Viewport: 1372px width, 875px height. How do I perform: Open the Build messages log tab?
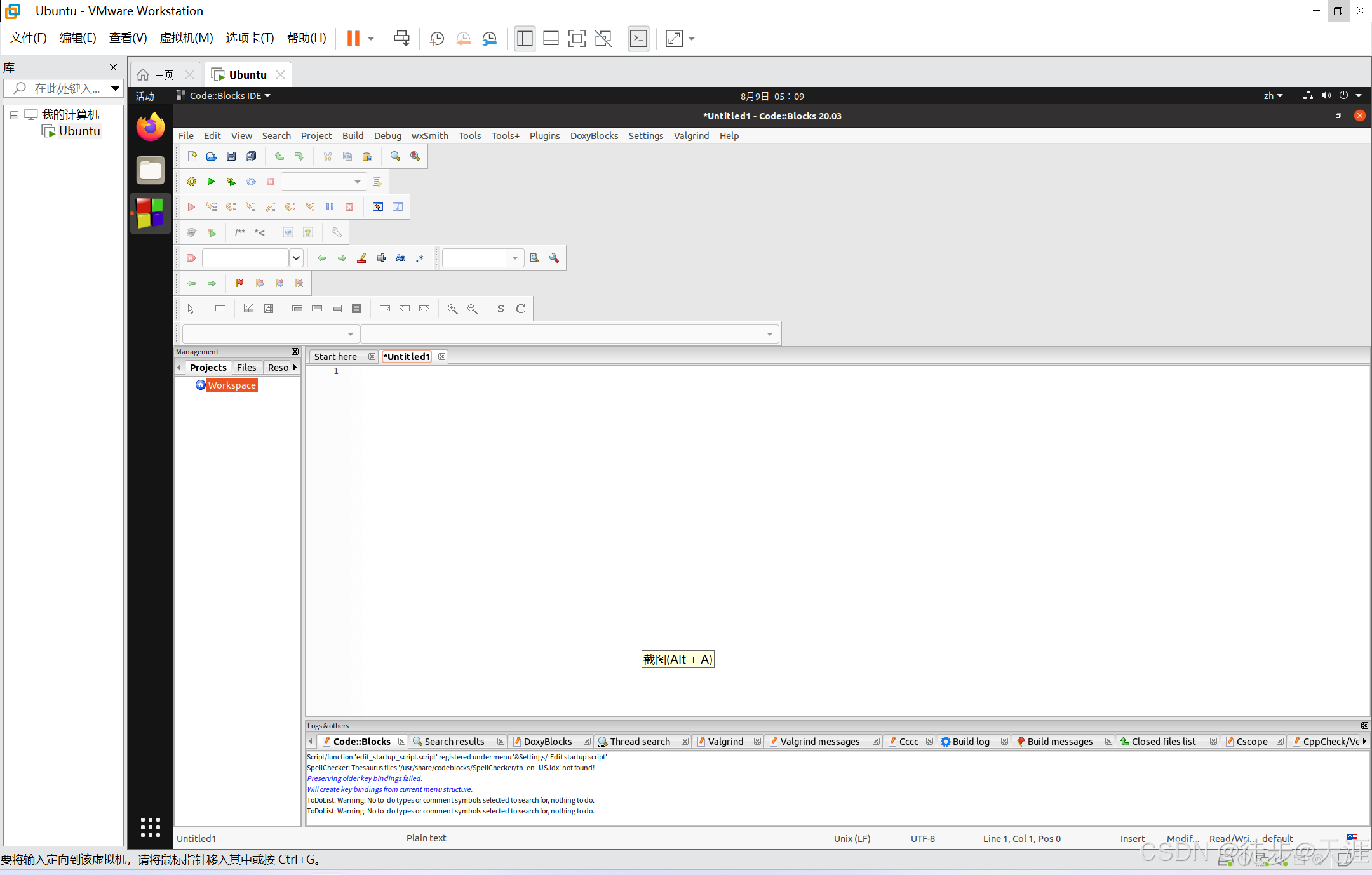(1059, 742)
